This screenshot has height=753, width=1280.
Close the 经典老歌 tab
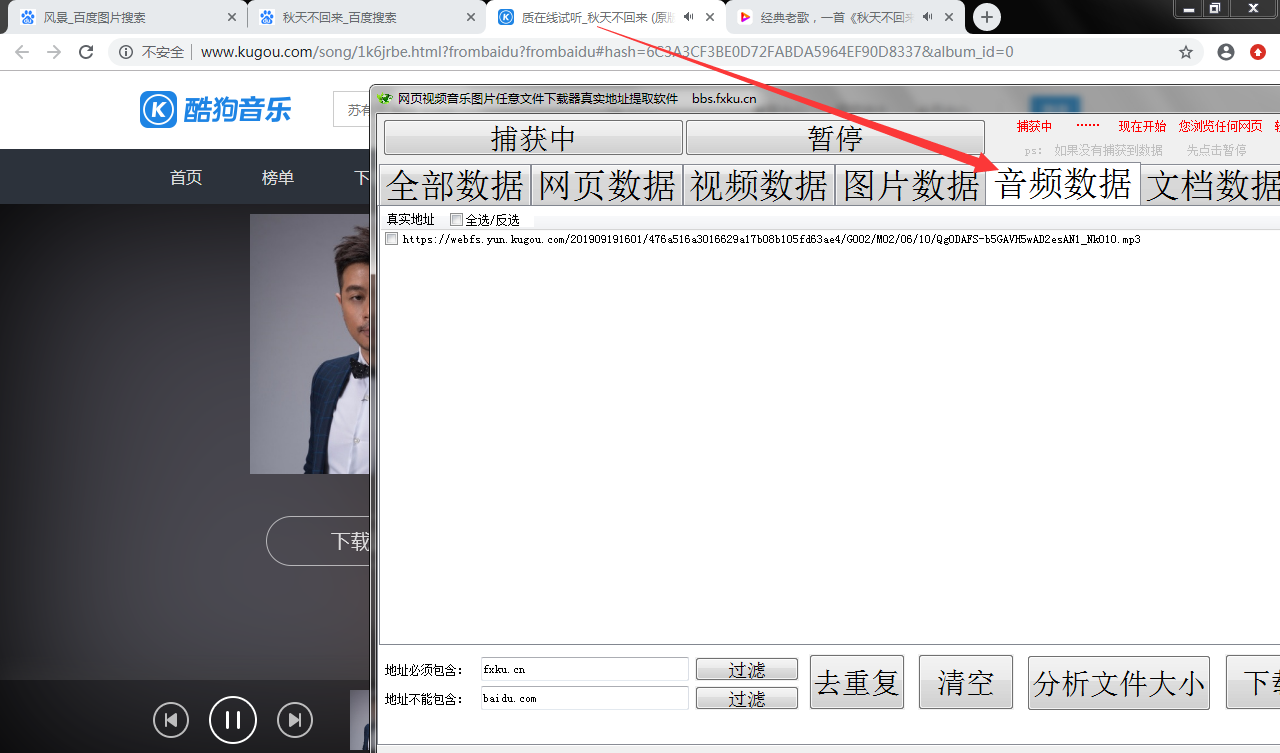coord(949,17)
